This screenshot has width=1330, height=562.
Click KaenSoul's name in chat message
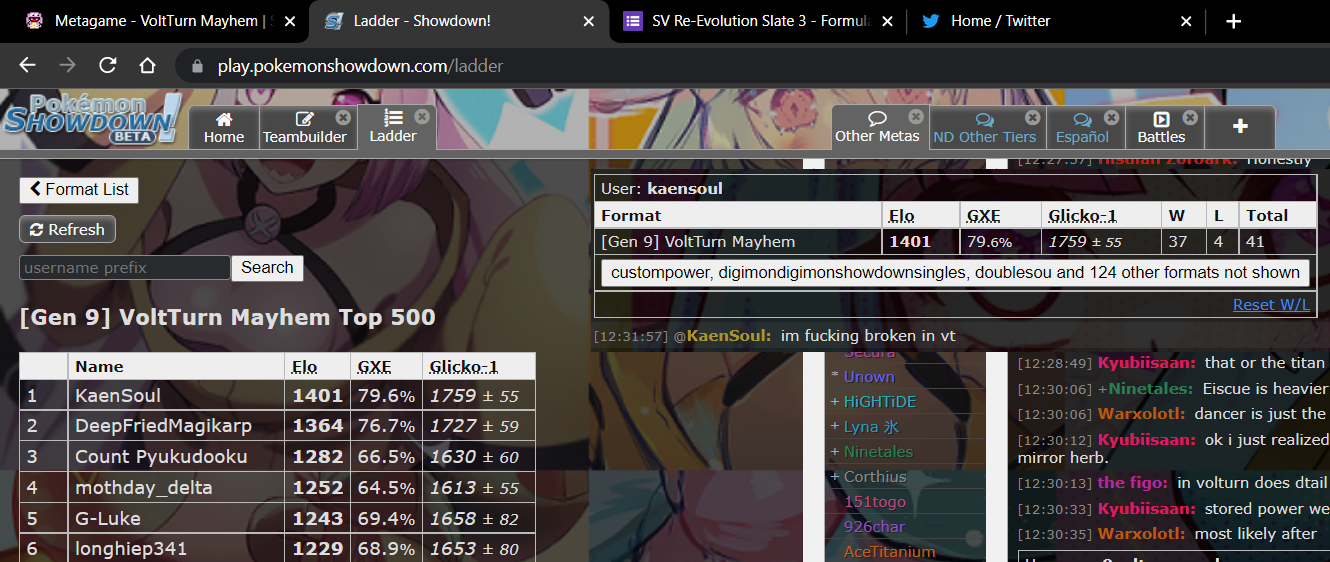[728, 336]
